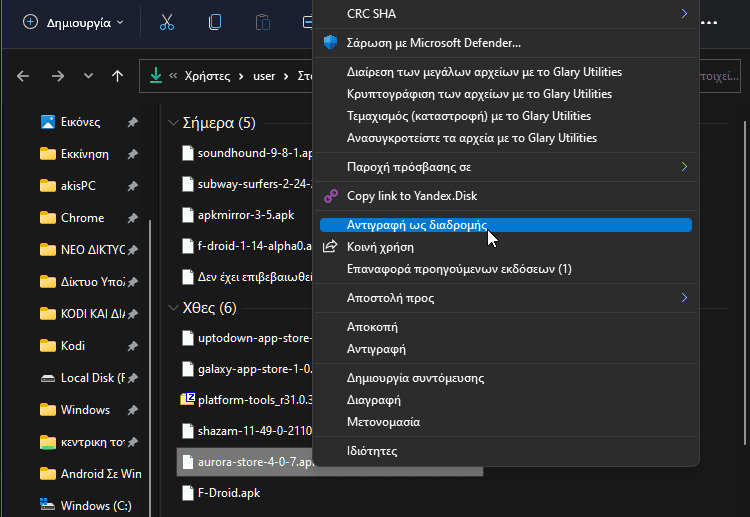Click the Downloads icon in address bar
Image resolution: width=750 pixels, height=517 pixels.
pos(156,76)
